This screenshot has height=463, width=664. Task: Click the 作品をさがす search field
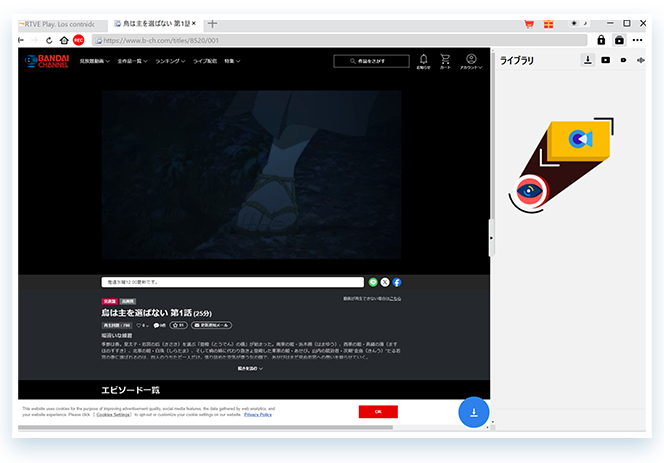371,61
